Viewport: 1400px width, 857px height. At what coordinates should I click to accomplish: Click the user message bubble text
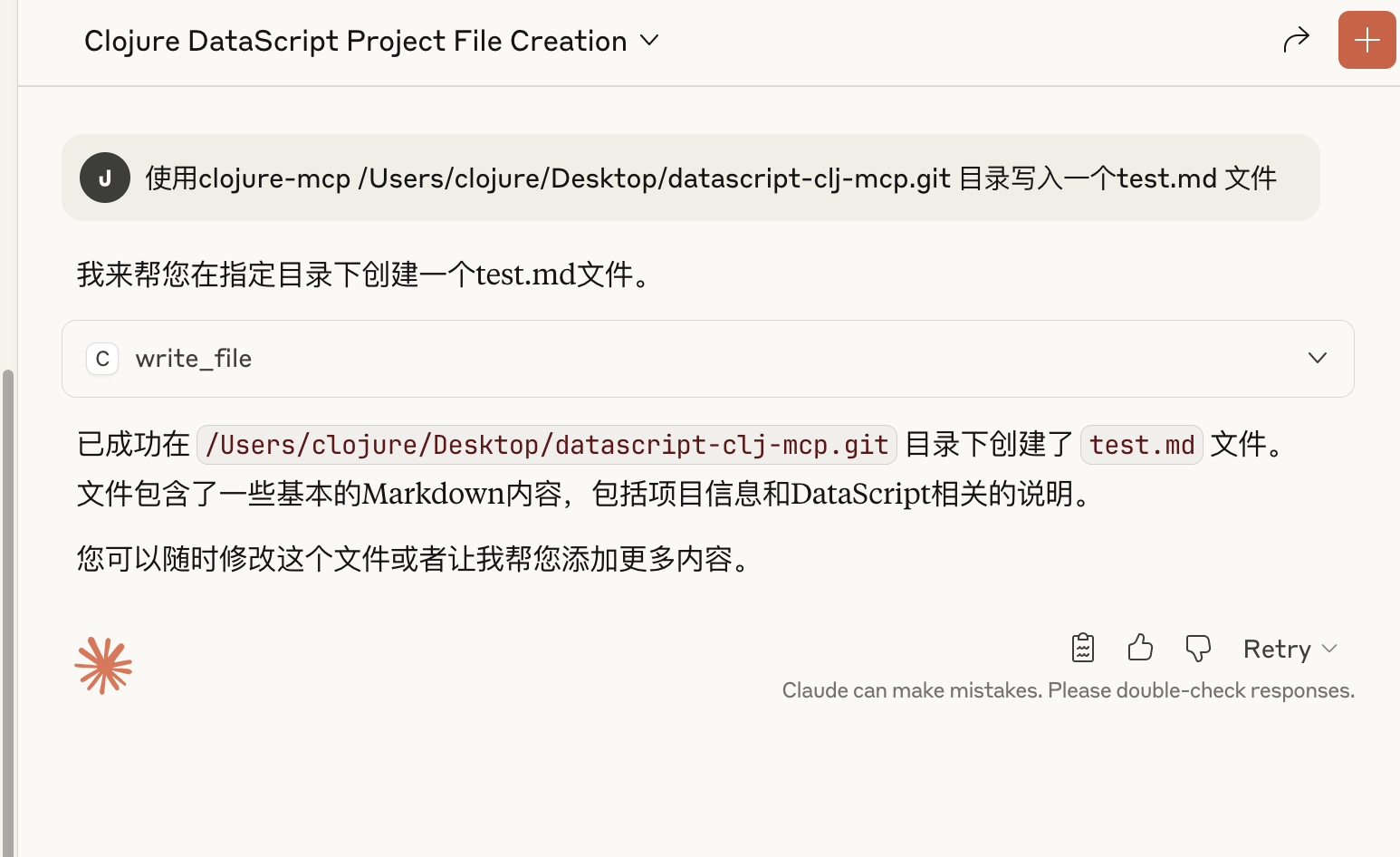[x=711, y=178]
